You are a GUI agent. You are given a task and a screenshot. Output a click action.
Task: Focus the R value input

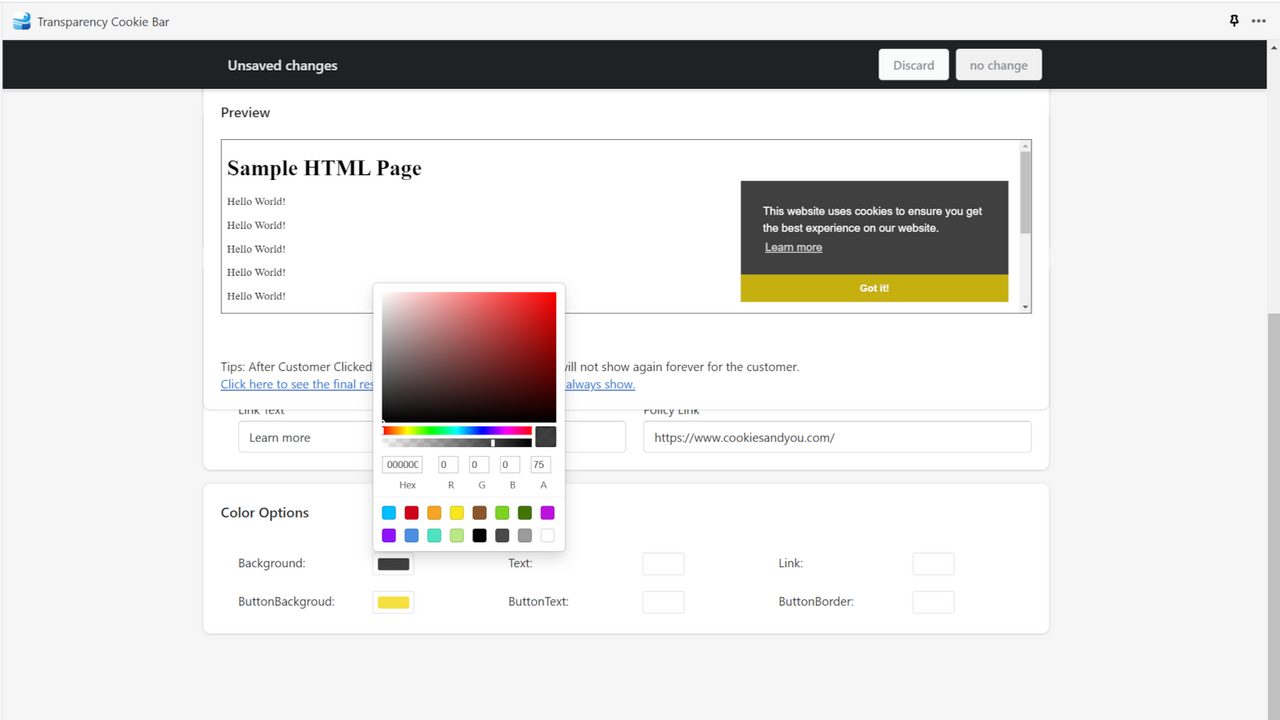(448, 465)
